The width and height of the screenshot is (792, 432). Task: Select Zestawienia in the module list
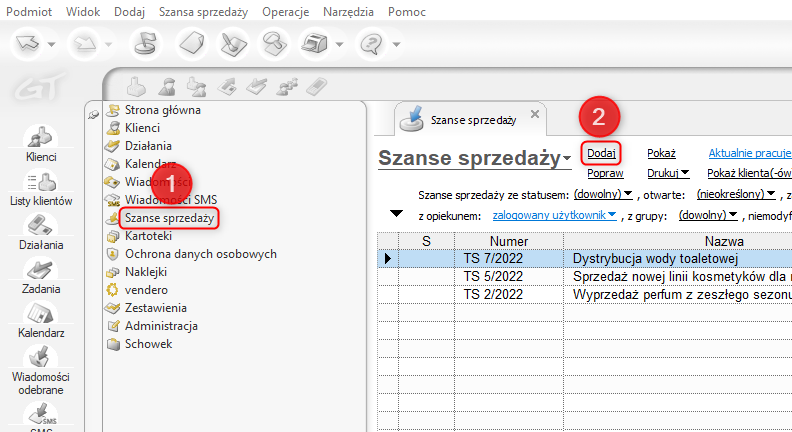(156, 308)
